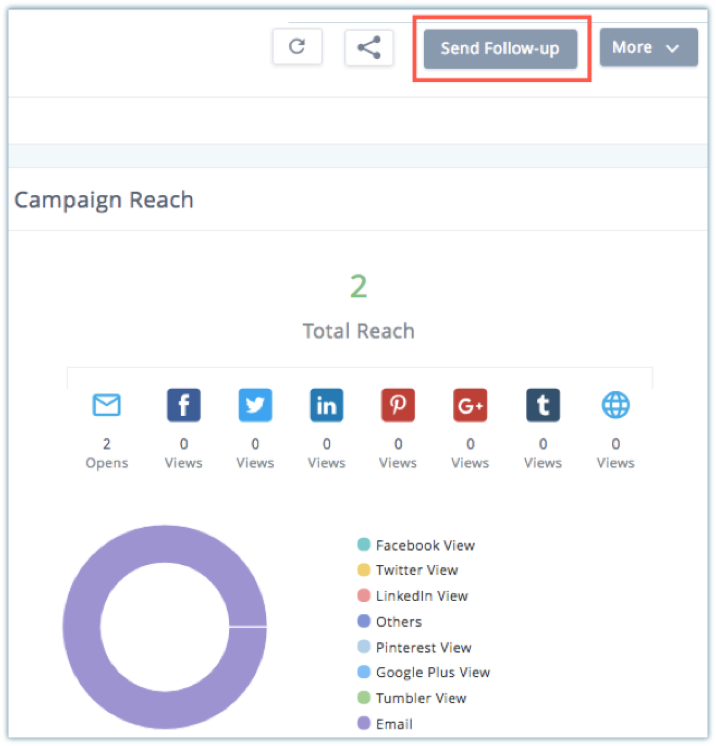
Task: Select the LinkedIn views icon
Action: 326,405
